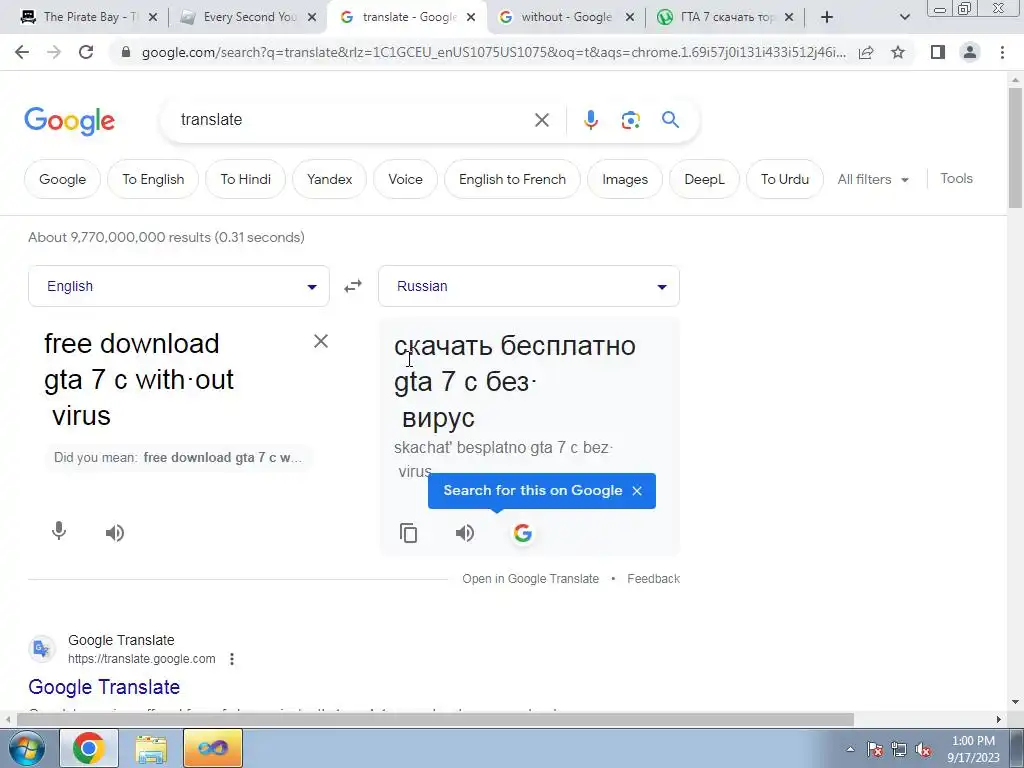This screenshot has width=1024, height=768.
Task: Search by image with Google Lens icon
Action: pyautogui.click(x=630, y=120)
